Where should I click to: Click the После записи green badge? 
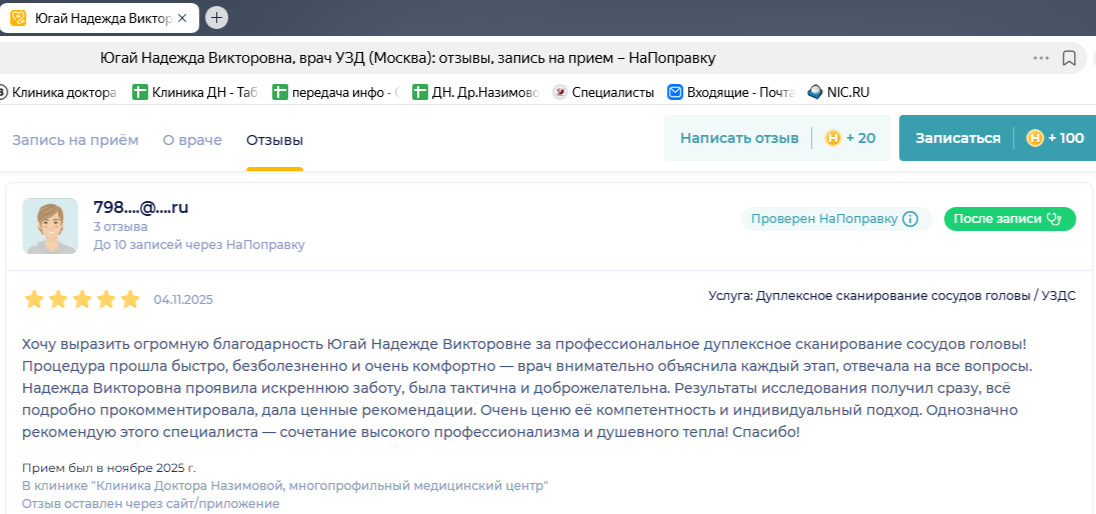1009,220
